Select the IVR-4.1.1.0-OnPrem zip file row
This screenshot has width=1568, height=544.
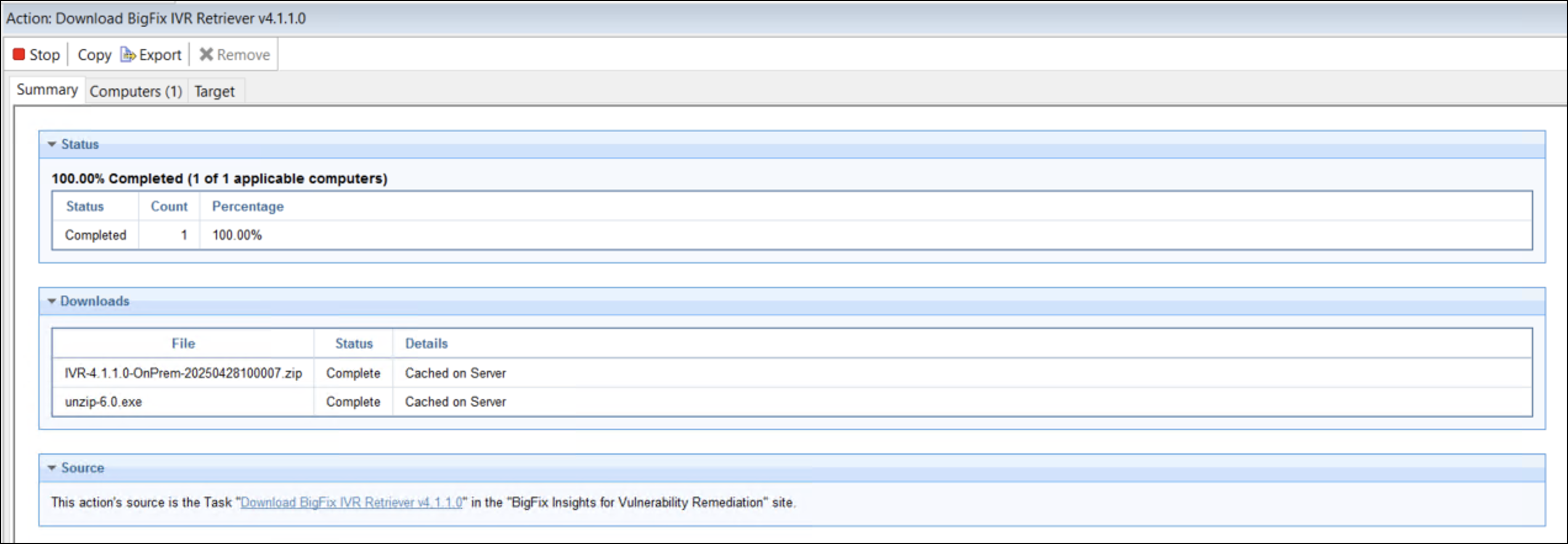183,373
